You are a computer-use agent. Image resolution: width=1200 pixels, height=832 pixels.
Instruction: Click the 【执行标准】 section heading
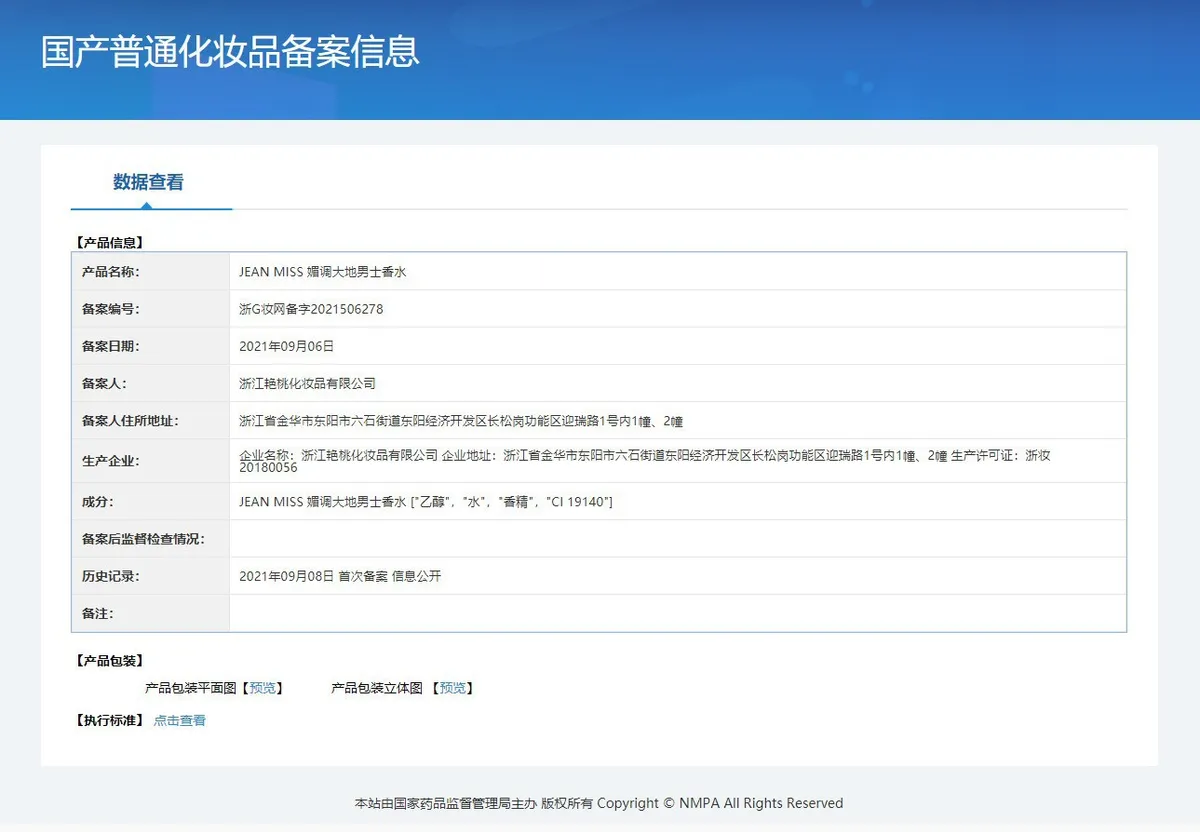click(110, 720)
